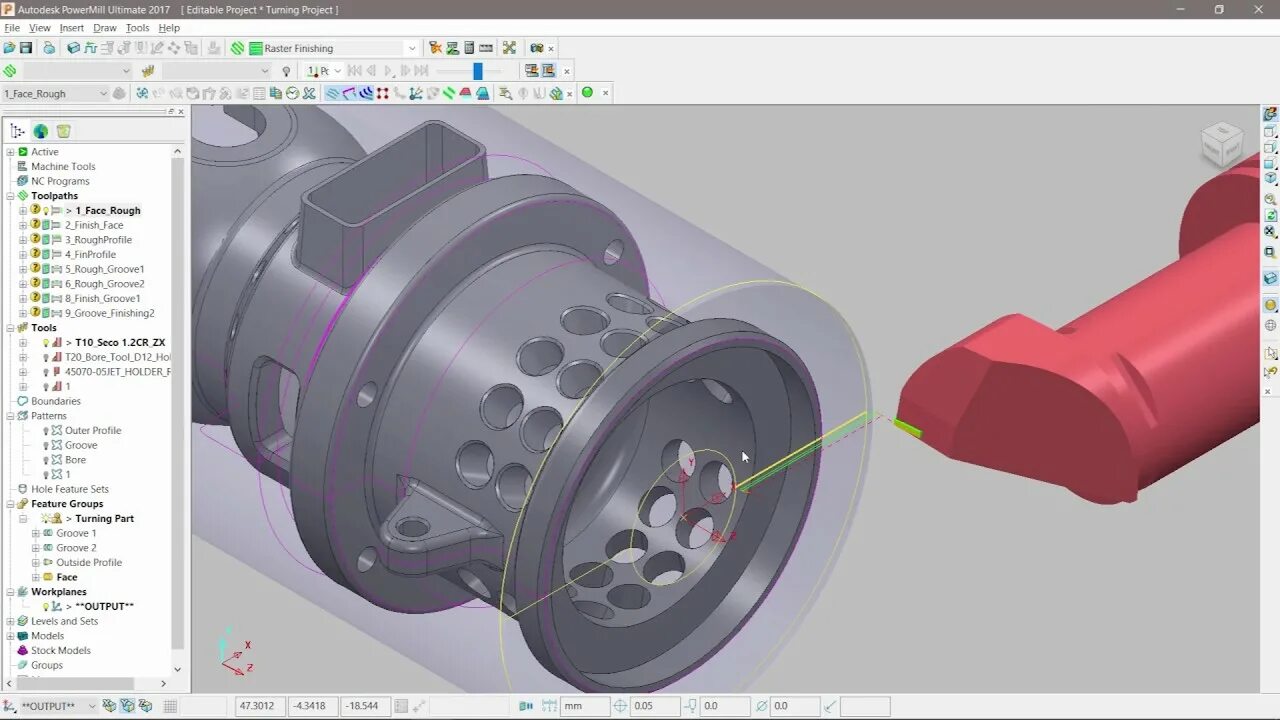Select the 3_RoughProfile toolpath
The height and width of the screenshot is (720, 1280).
pyautogui.click(x=98, y=240)
